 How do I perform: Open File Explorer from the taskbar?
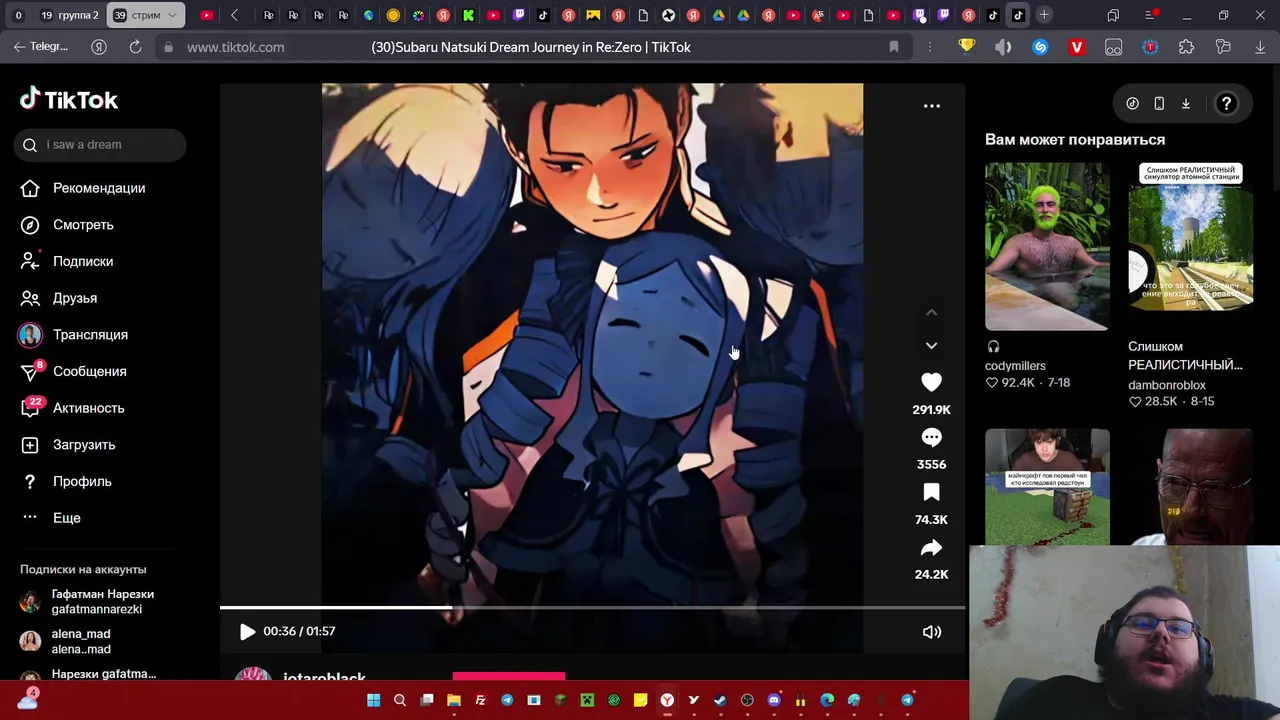tap(453, 700)
